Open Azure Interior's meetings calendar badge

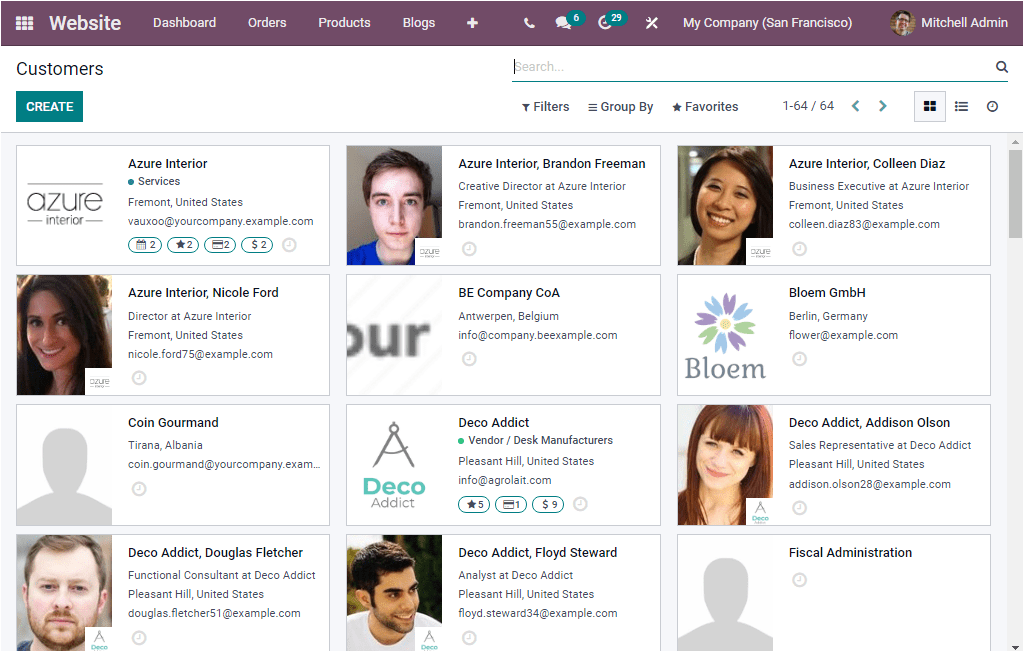click(x=145, y=244)
